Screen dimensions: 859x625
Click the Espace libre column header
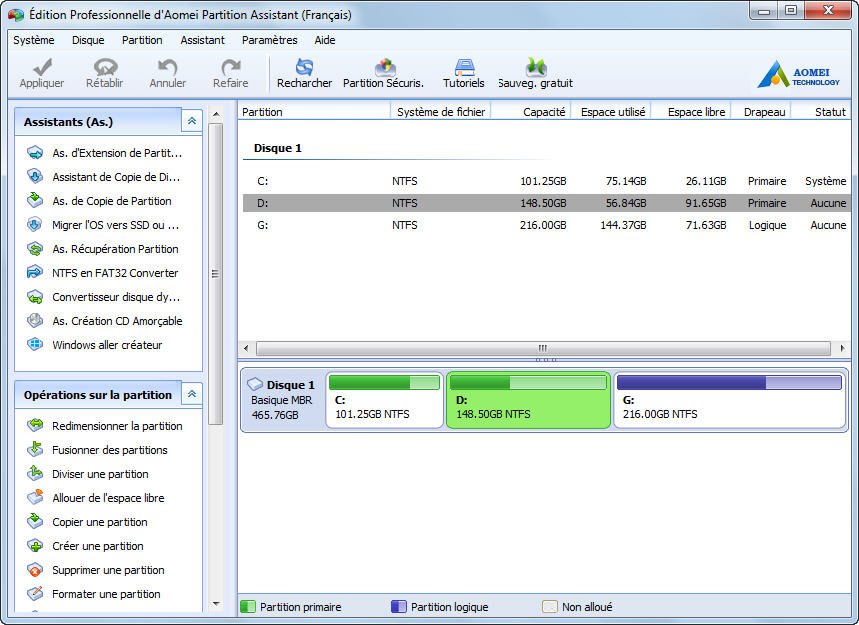click(690, 112)
